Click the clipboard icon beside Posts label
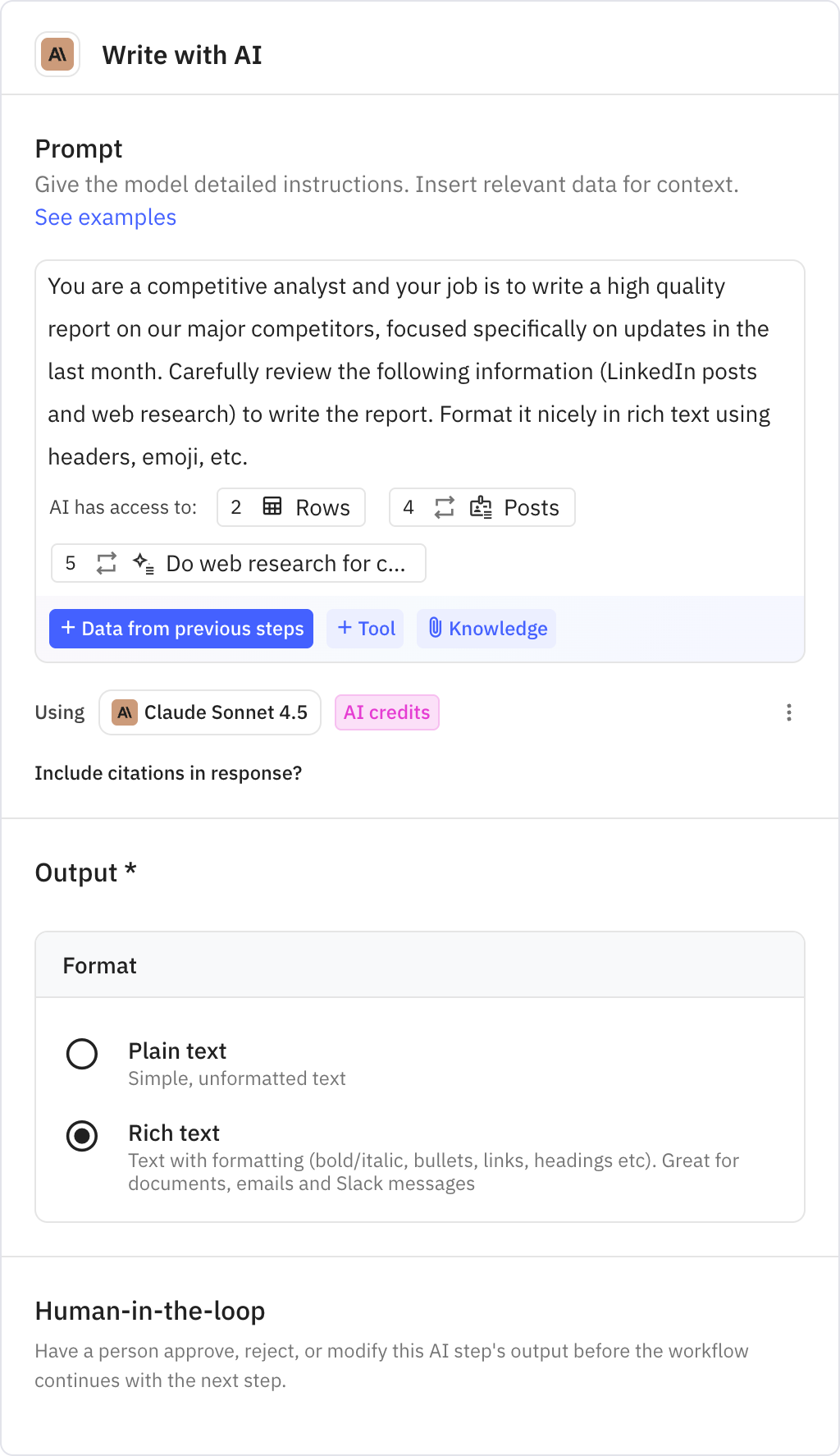 pyautogui.click(x=482, y=507)
